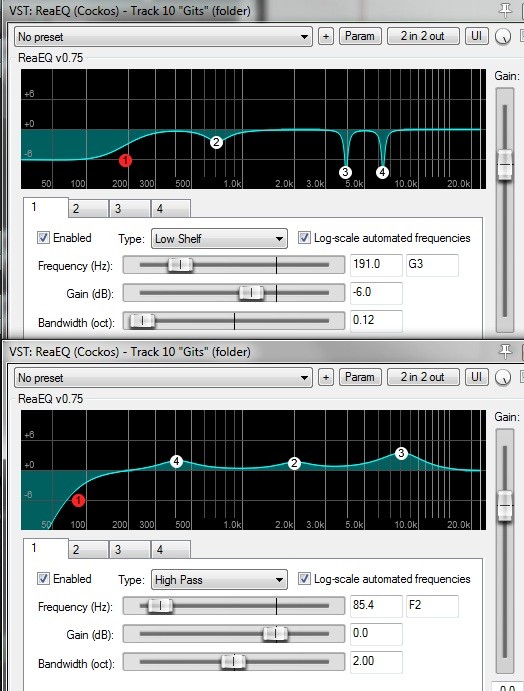Select band 3 peak node on the bottom graph

tap(401, 453)
